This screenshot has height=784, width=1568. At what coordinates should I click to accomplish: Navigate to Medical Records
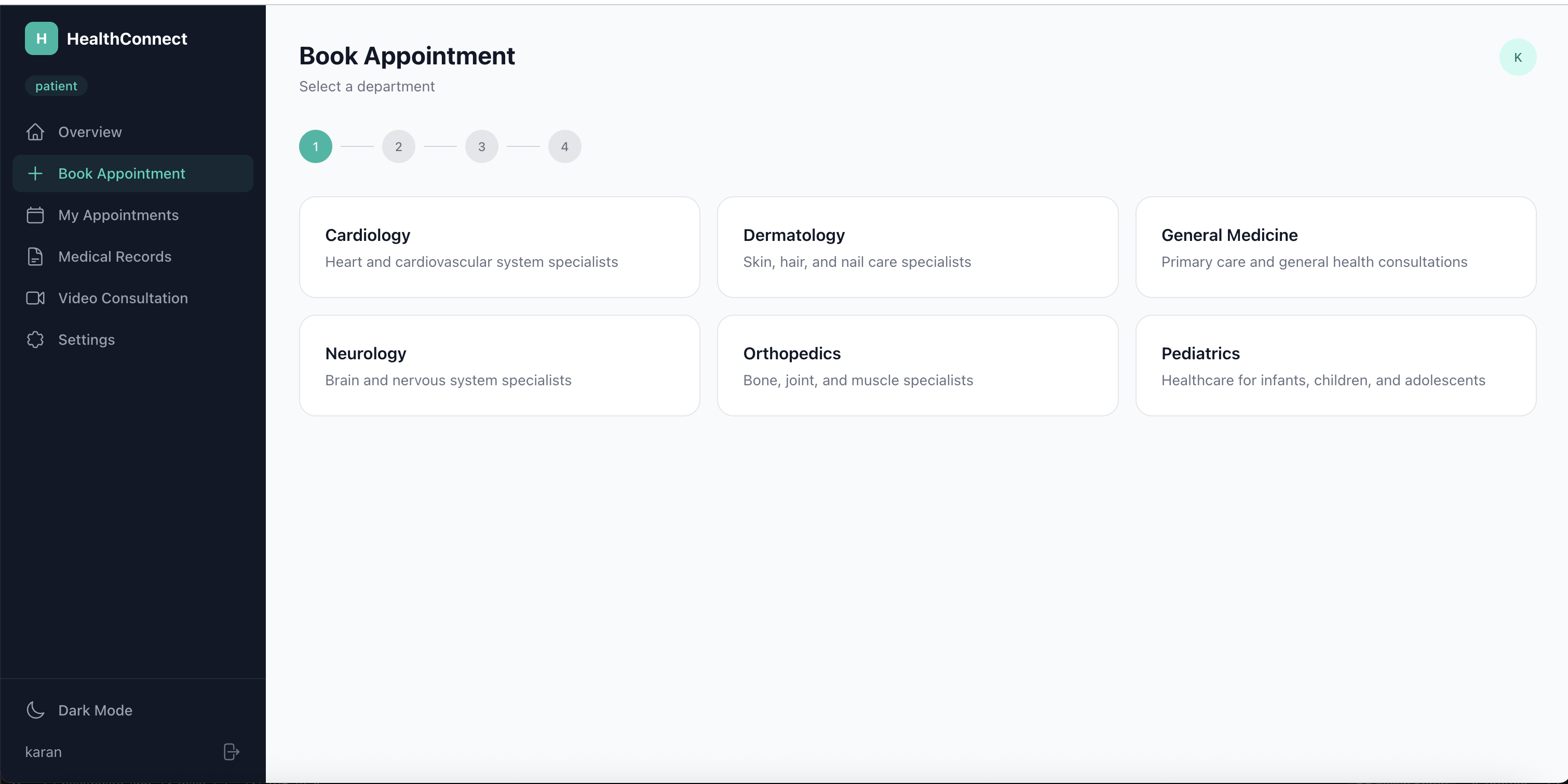(114, 256)
